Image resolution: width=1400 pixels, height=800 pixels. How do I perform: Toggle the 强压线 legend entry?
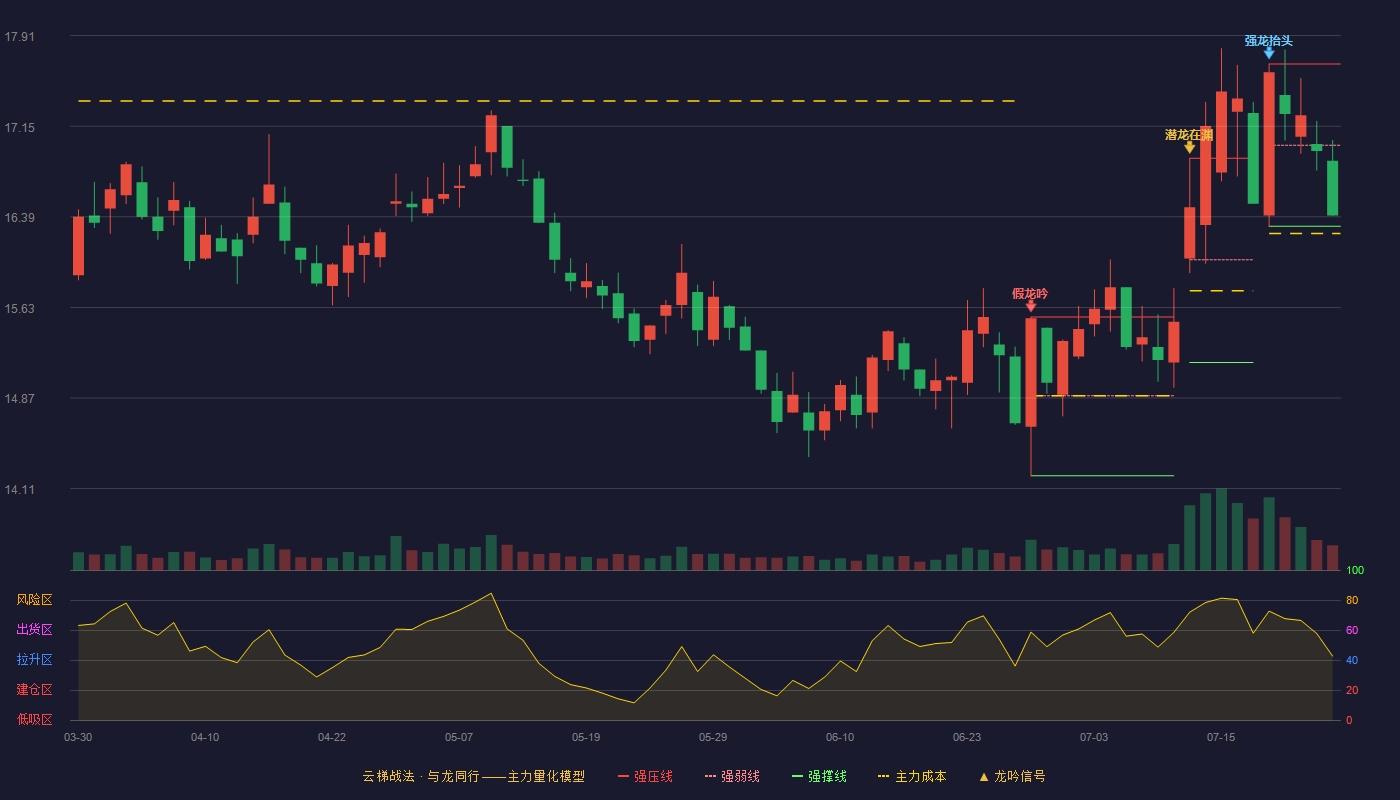(x=645, y=776)
